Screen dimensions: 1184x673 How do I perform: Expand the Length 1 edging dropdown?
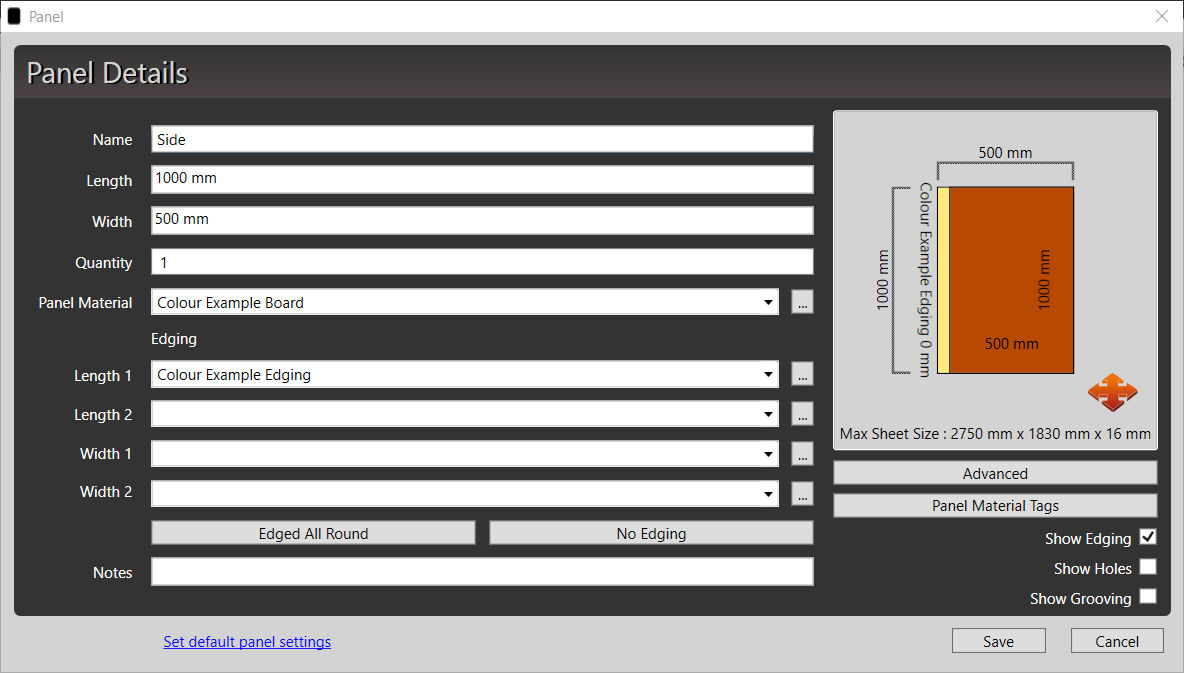coord(768,374)
